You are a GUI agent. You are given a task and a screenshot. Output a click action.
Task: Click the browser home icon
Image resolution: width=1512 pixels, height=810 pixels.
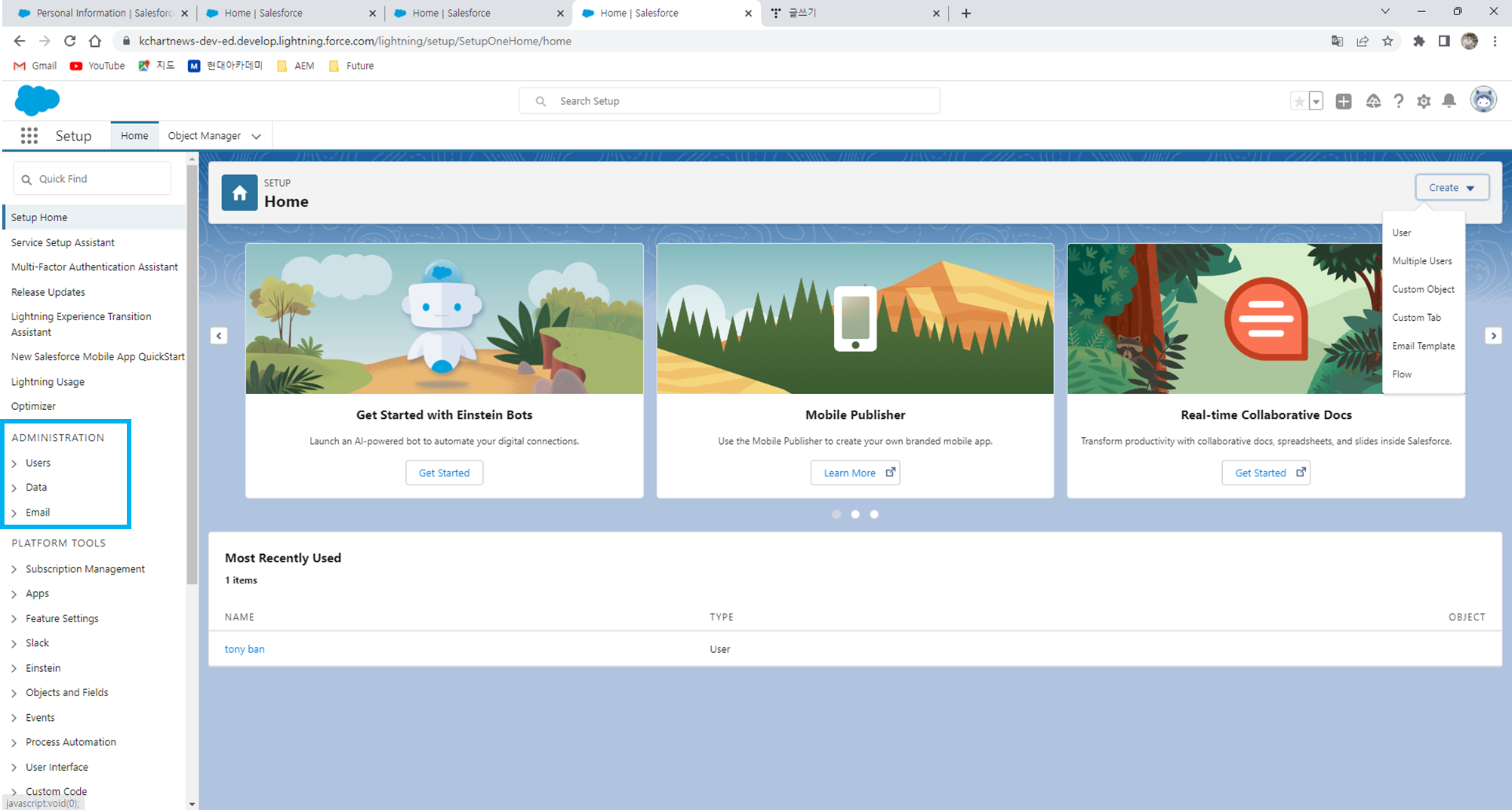pos(95,41)
